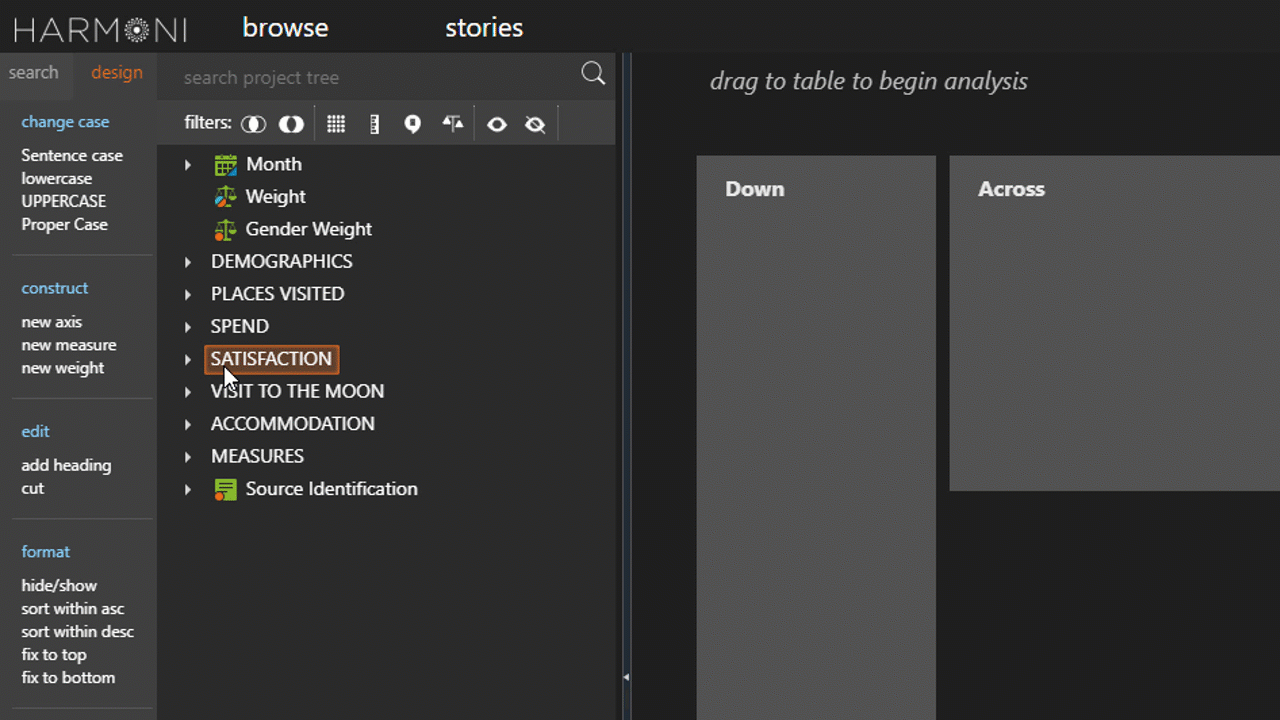Select the ACCOMMODATION folder label
The image size is (1280, 720).
pyautogui.click(x=293, y=424)
